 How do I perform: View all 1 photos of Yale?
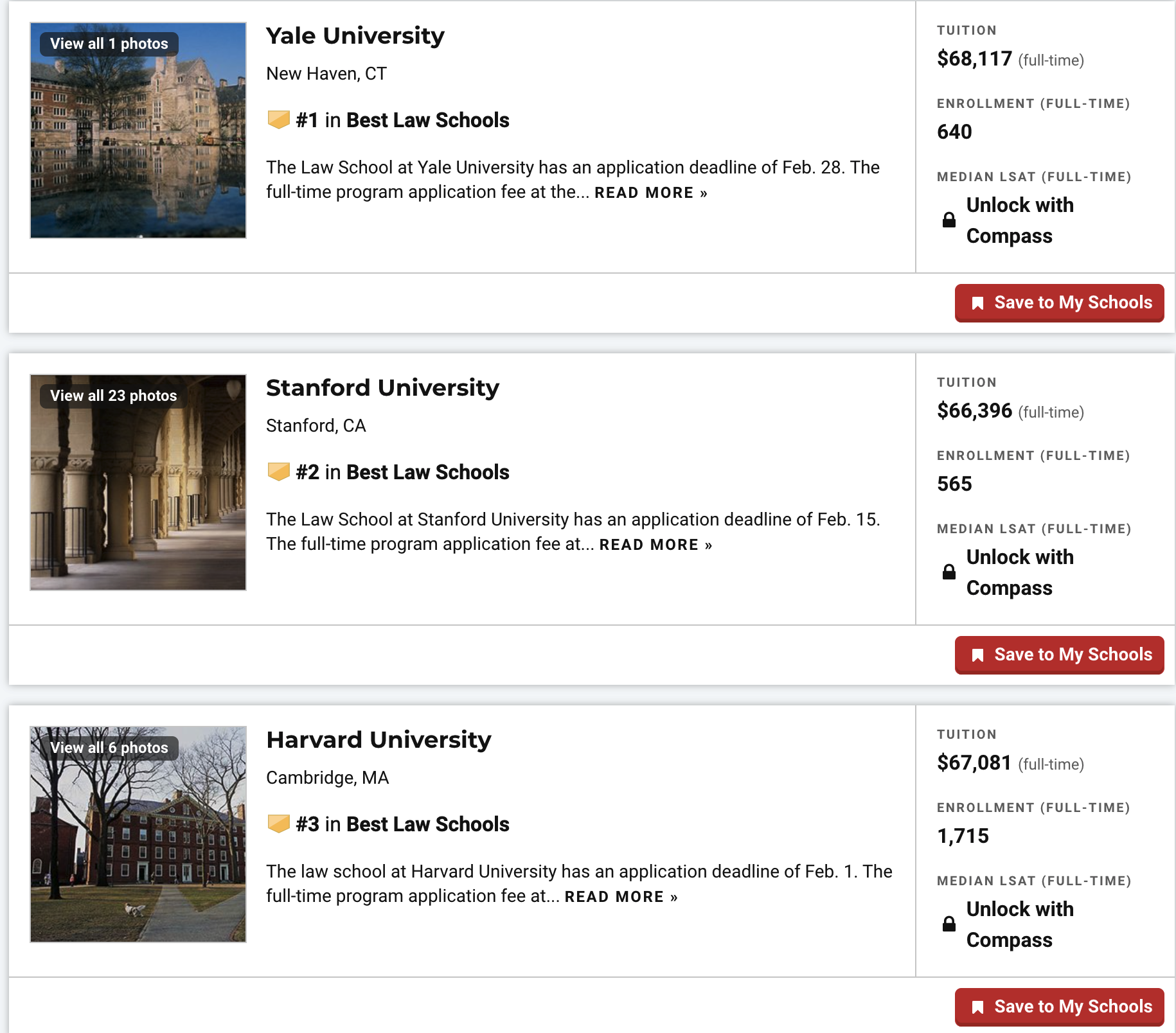[x=109, y=44]
